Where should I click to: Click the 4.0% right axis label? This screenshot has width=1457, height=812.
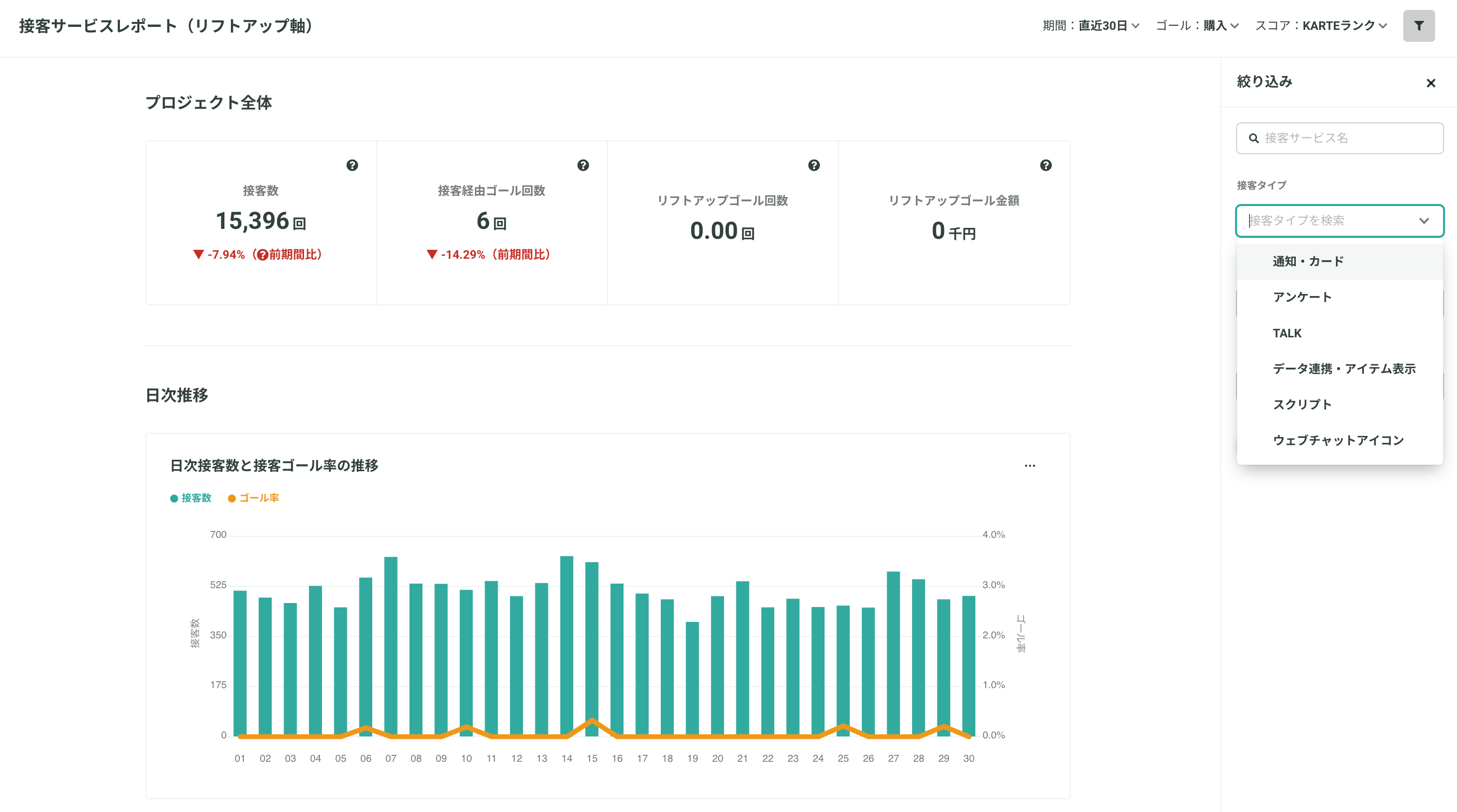tap(993, 535)
